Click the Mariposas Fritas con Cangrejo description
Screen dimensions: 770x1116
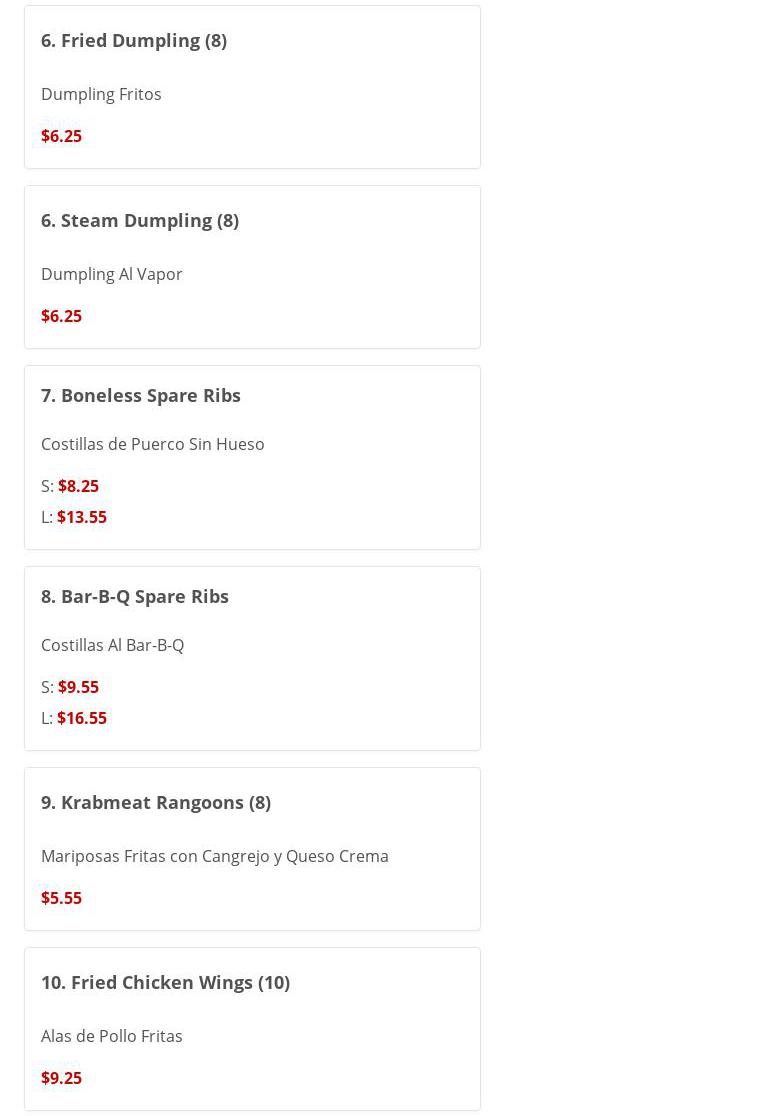[215, 856]
